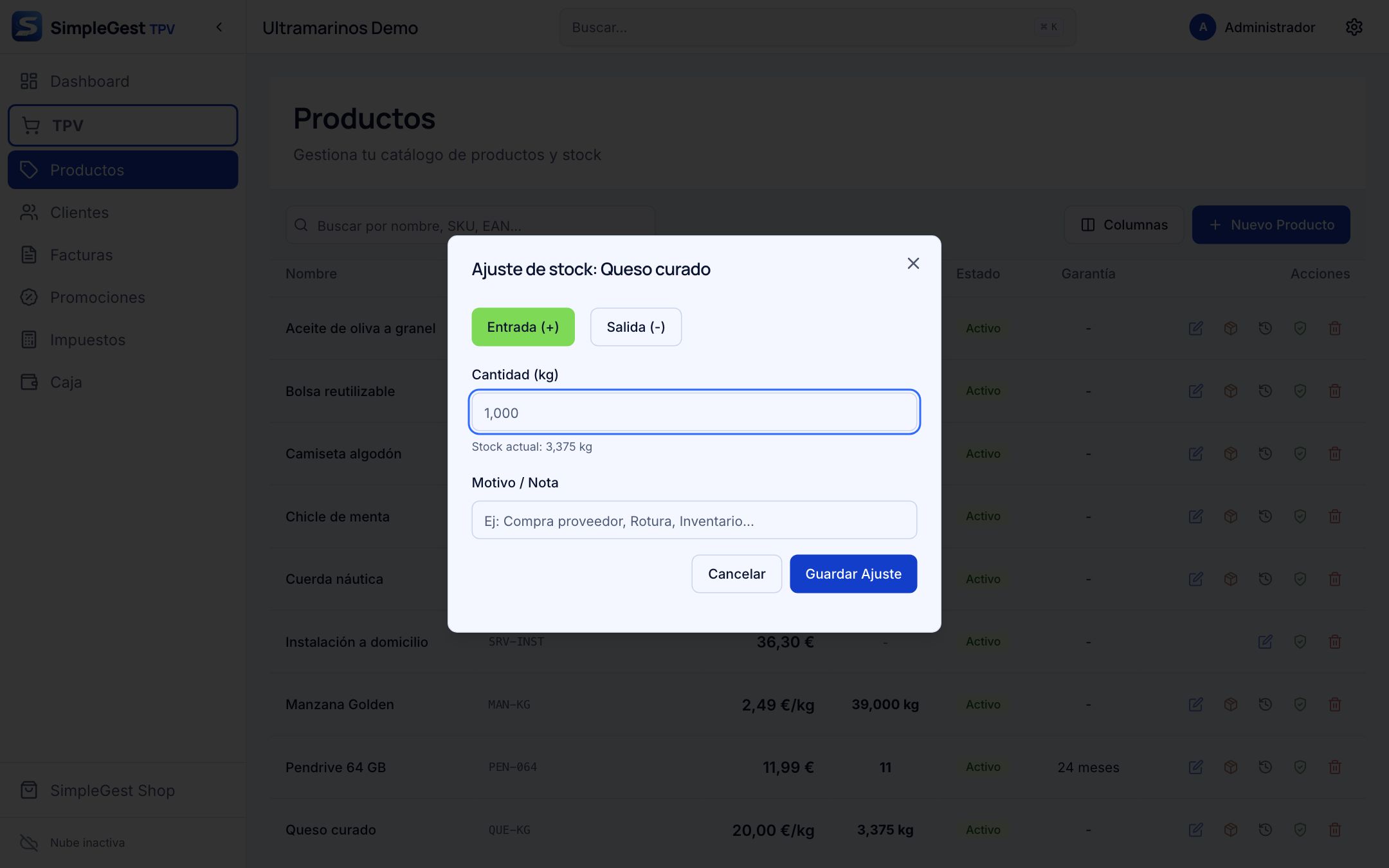1389x868 pixels.
Task: Delete Queso curado with trash icon
Action: [x=1334, y=829]
